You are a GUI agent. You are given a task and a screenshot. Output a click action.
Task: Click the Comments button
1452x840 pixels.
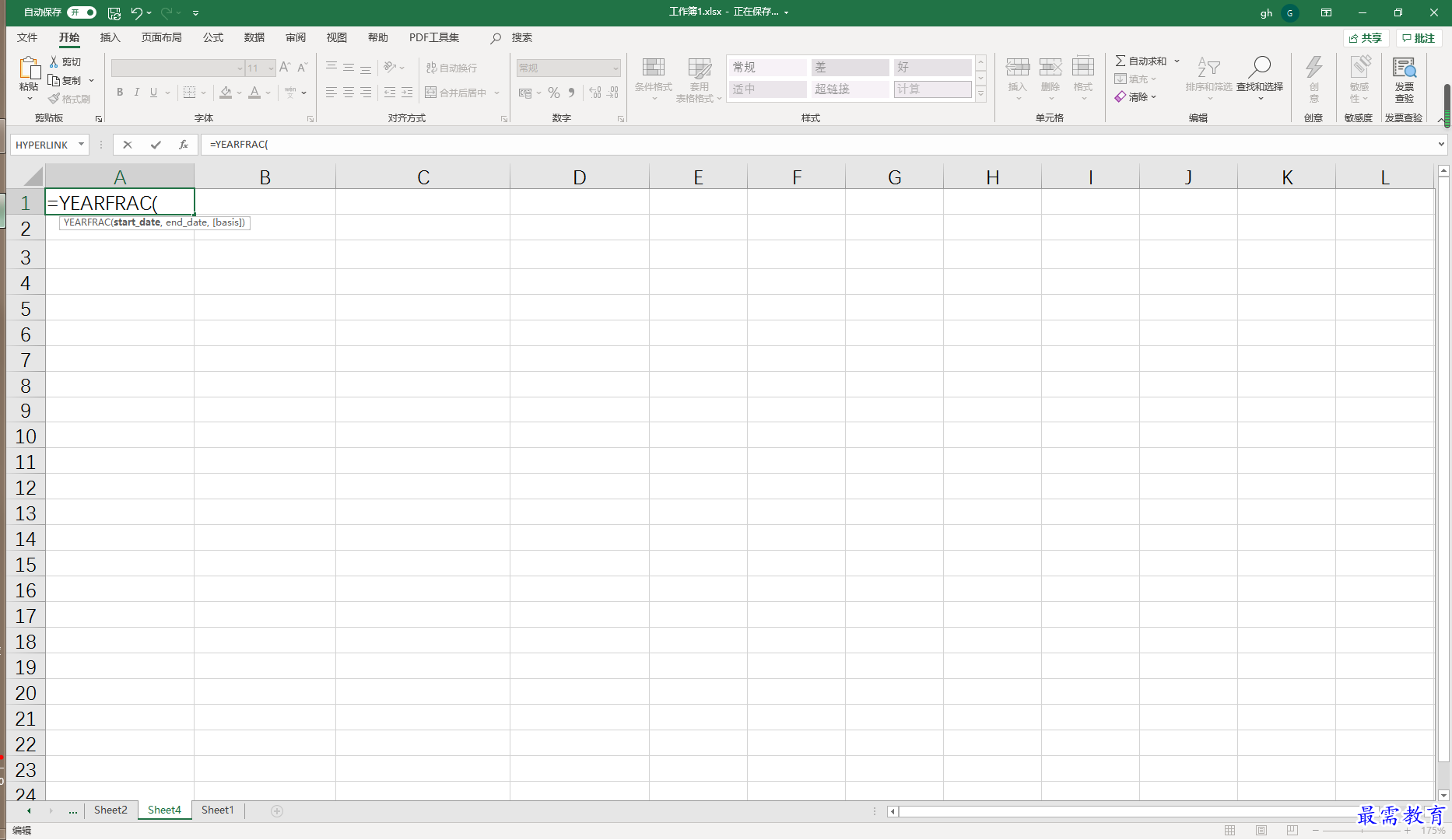(1419, 38)
